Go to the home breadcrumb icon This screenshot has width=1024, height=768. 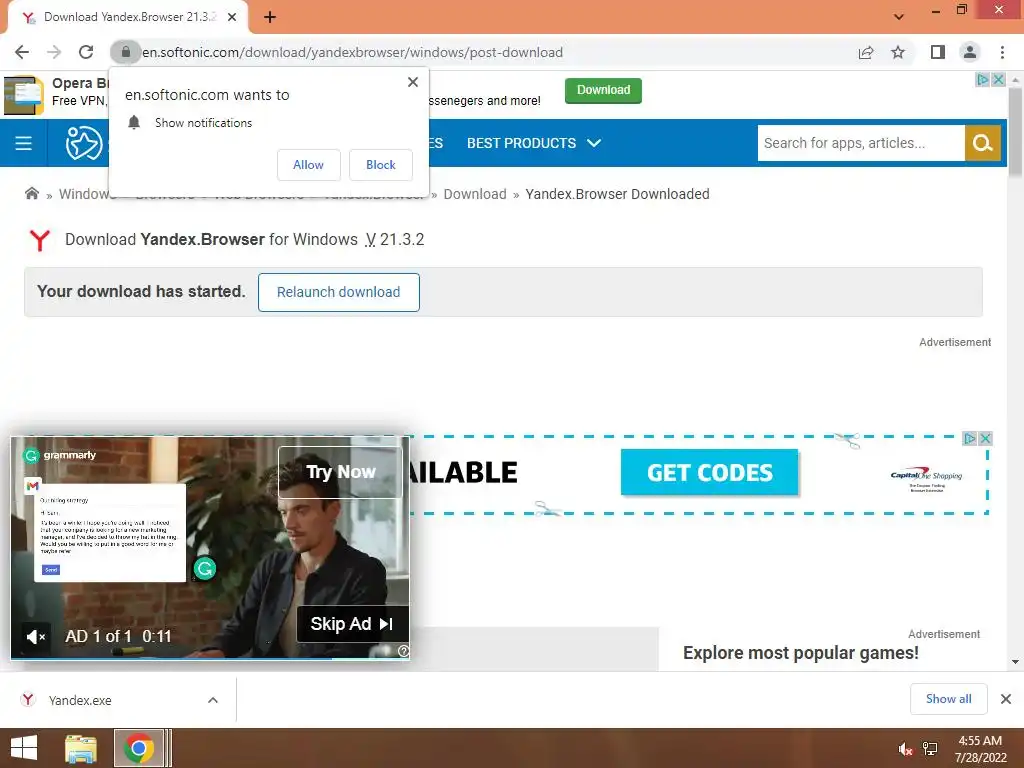(31, 193)
